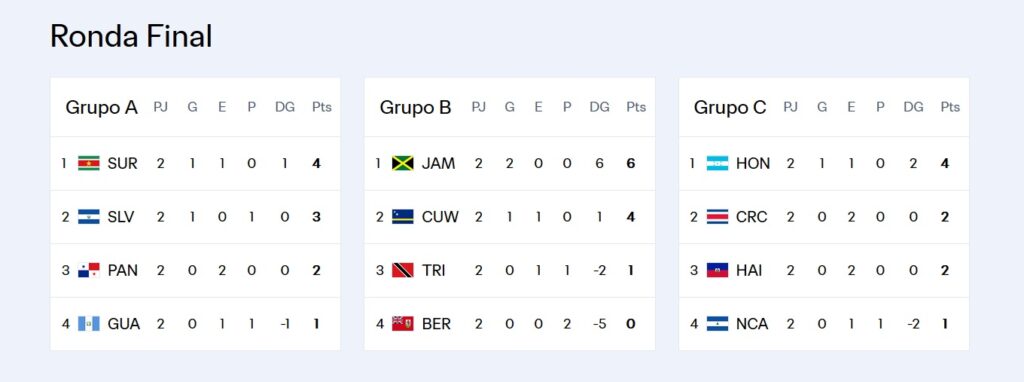Viewport: 1024px width, 382px height.
Task: Click the Suriname flag icon
Action: (x=89, y=163)
